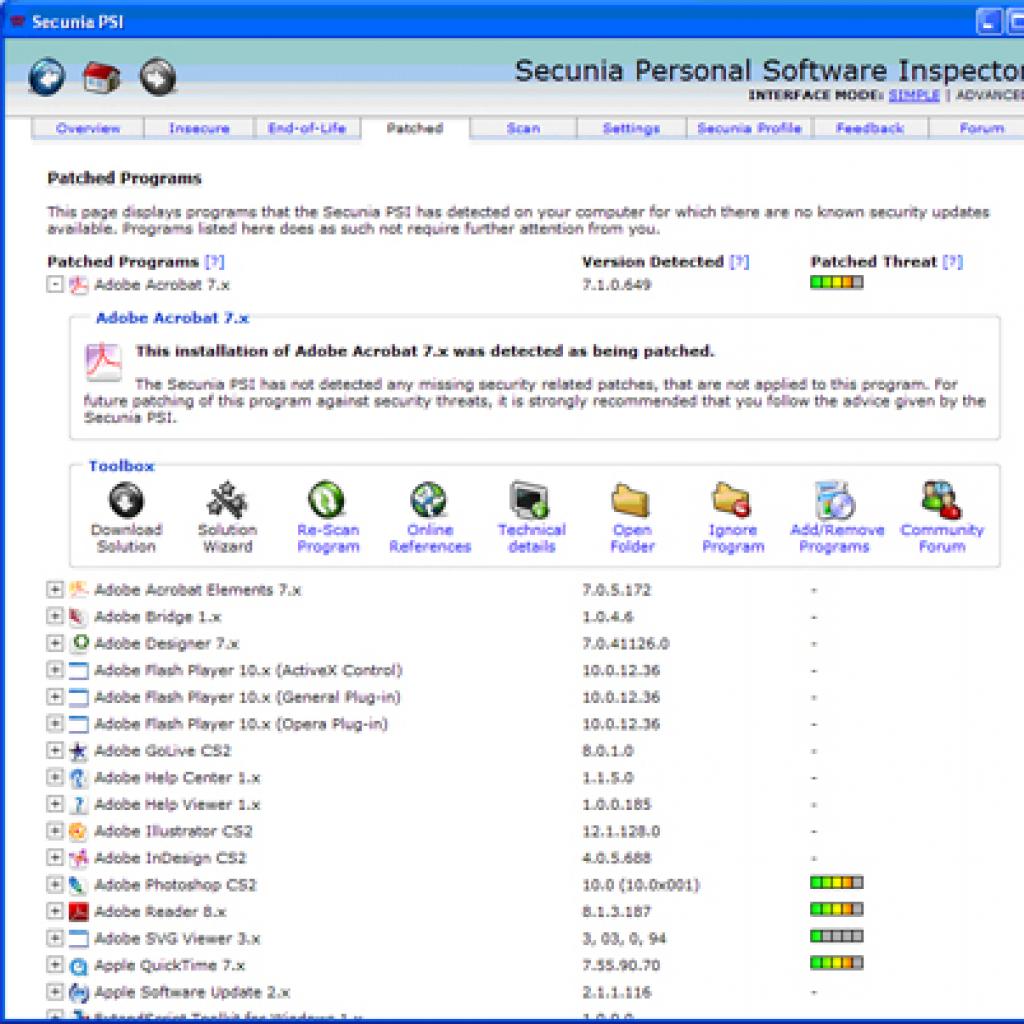Viewport: 1024px width, 1024px height.
Task: Open the End-of-Life tab
Action: (307, 129)
